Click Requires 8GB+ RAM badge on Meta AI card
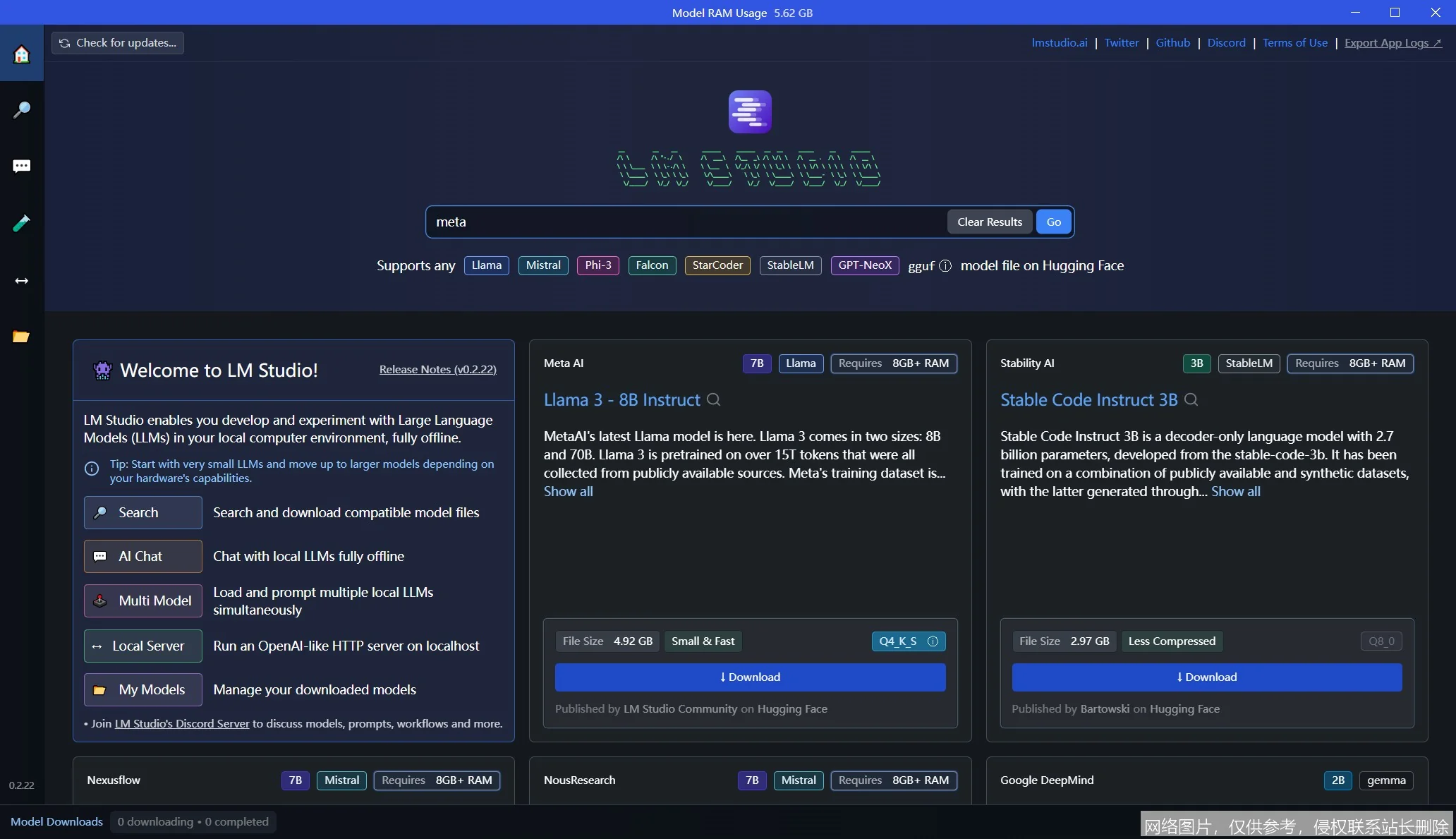This screenshot has width=1456, height=839. point(894,363)
